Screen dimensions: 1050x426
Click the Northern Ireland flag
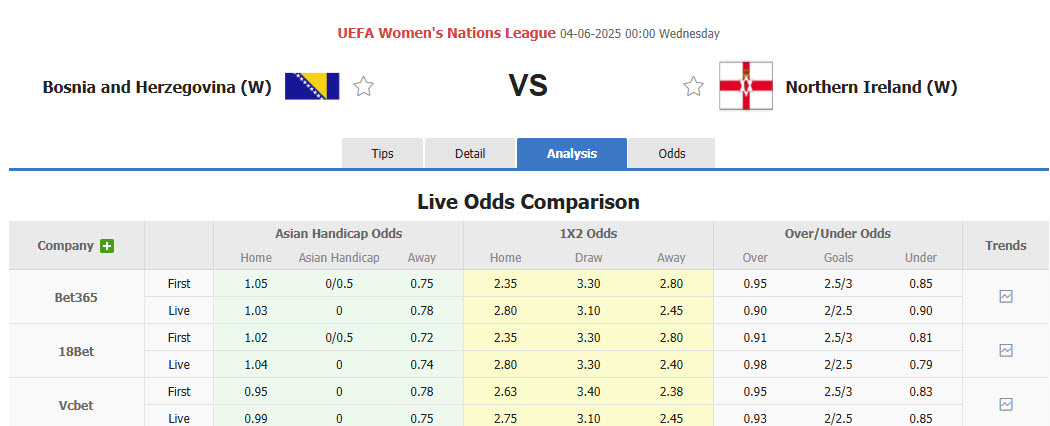click(745, 87)
